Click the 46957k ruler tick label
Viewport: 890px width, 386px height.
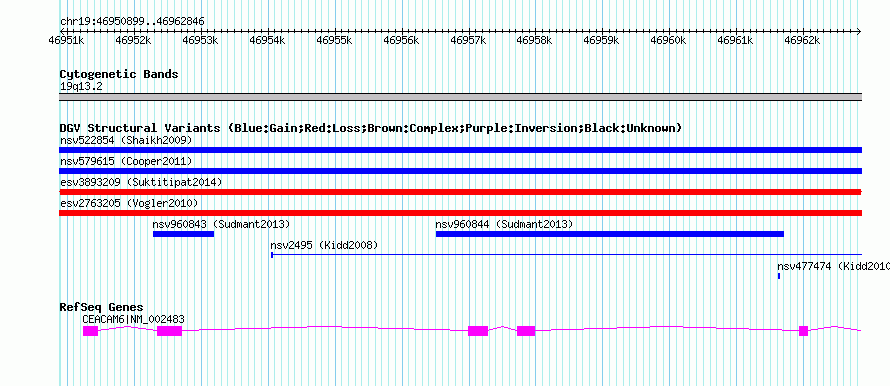[469, 41]
